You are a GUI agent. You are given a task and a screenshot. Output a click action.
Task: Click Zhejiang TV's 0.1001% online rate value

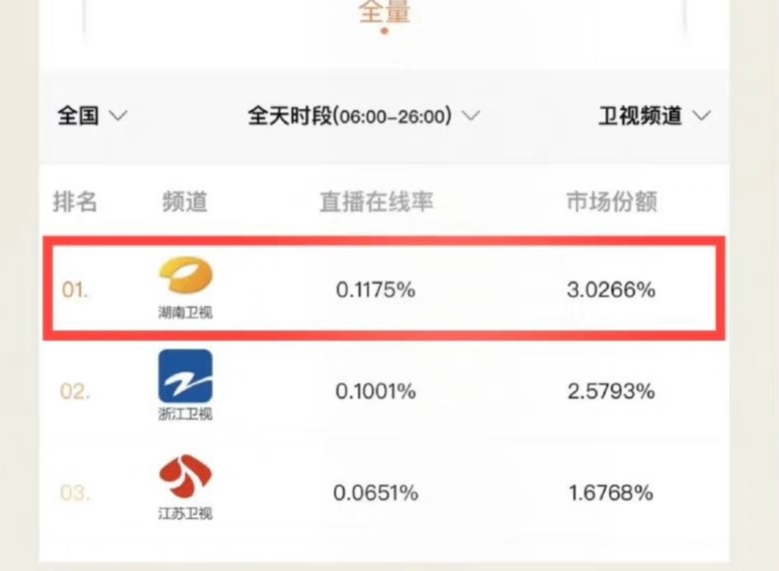[x=376, y=392]
